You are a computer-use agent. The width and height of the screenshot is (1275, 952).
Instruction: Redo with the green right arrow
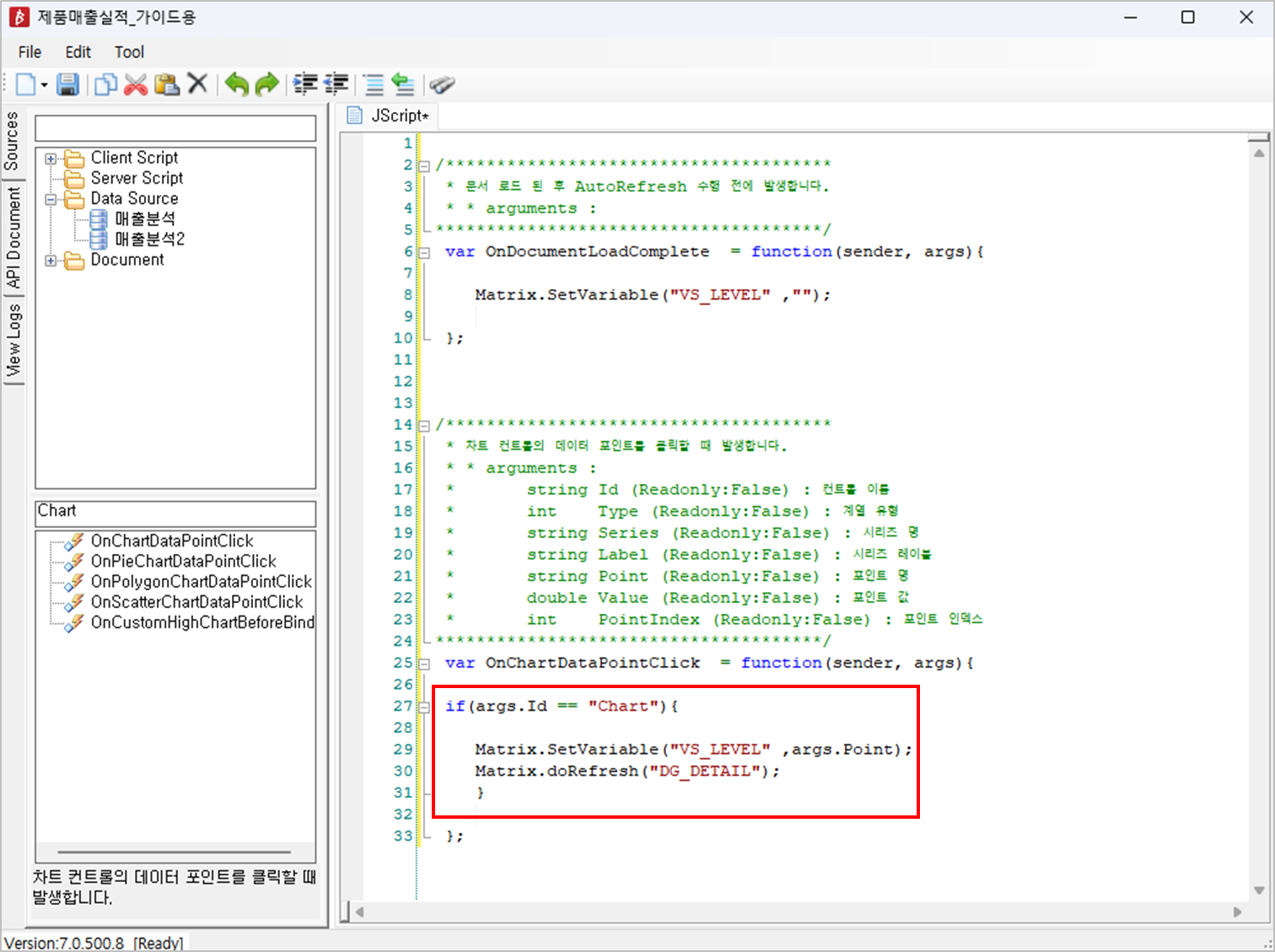(266, 84)
